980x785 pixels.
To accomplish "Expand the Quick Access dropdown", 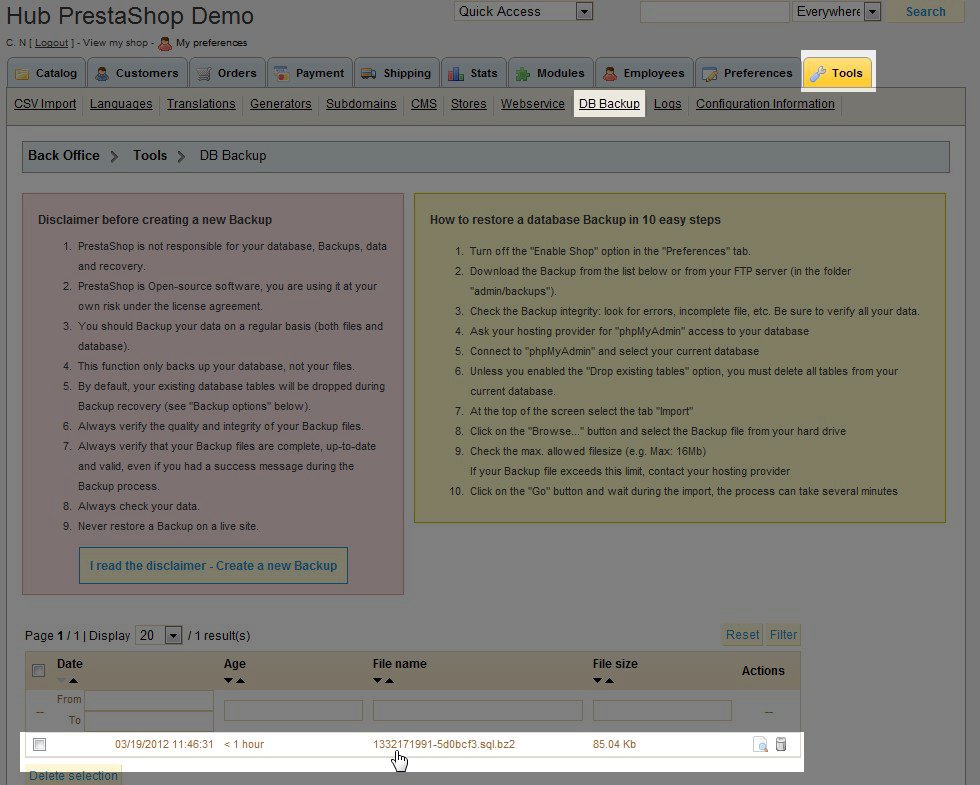I will 584,12.
